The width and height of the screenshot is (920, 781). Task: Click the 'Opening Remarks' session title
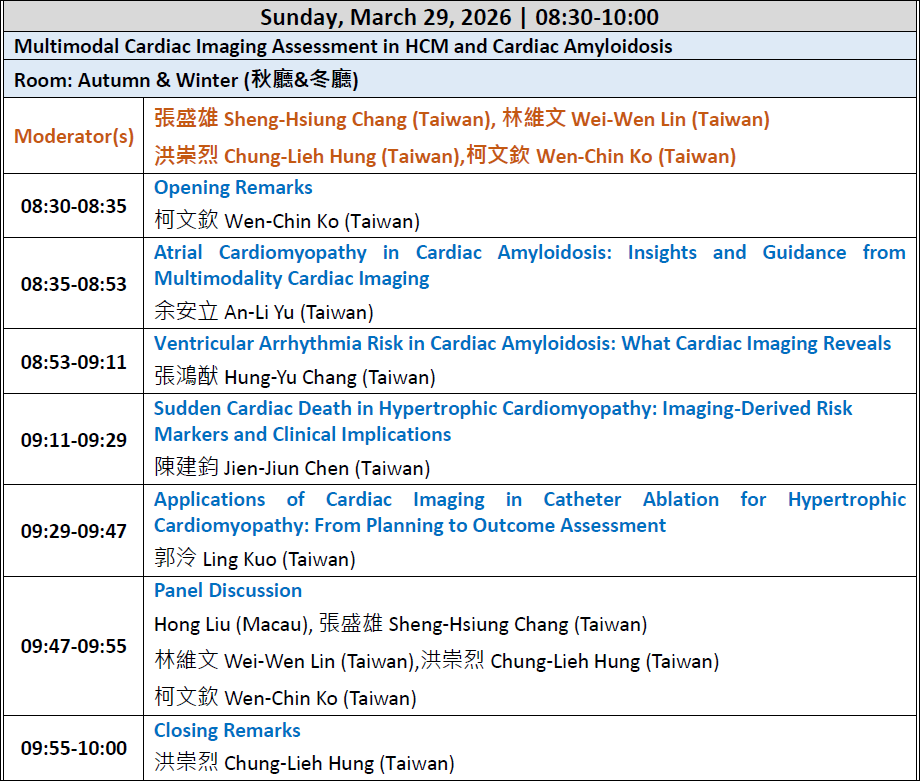(x=233, y=188)
